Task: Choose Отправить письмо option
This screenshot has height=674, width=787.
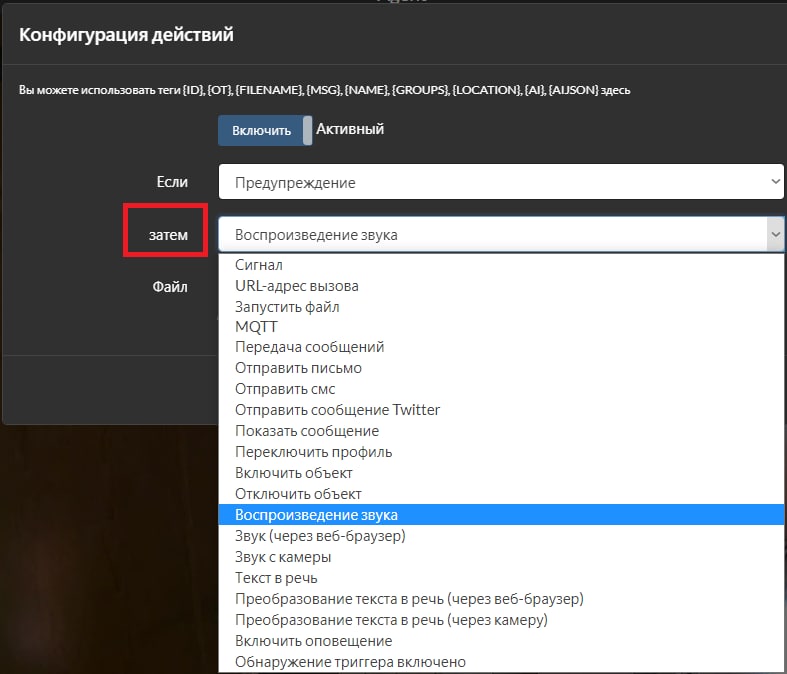Action: 501,368
